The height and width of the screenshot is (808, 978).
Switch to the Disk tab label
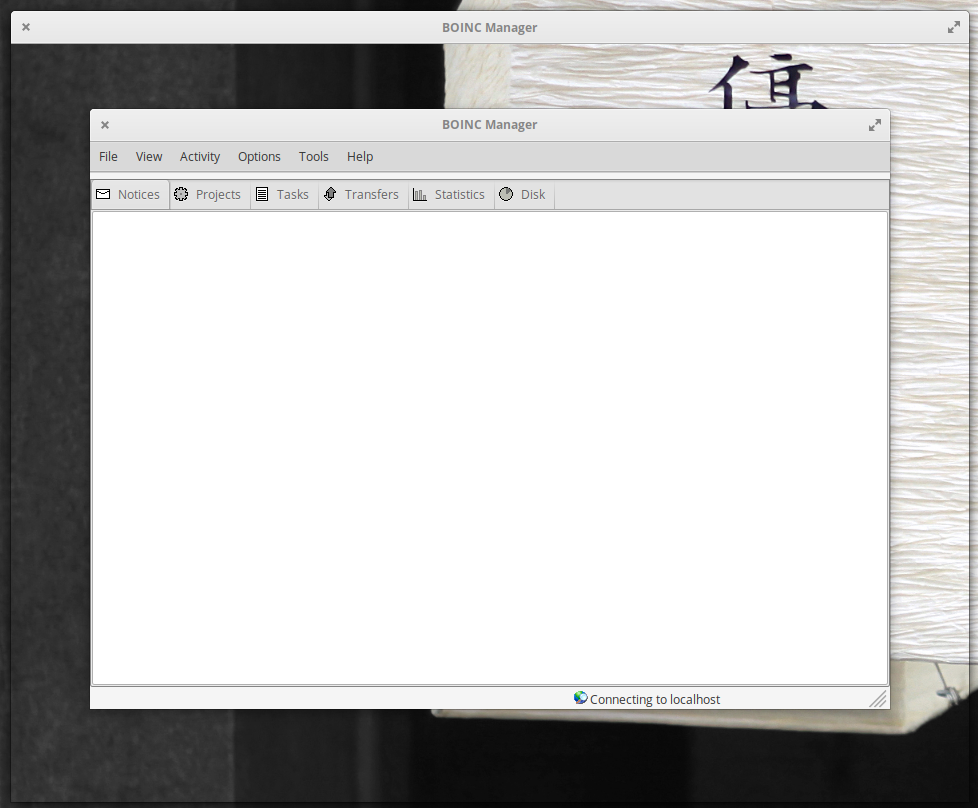[533, 195]
